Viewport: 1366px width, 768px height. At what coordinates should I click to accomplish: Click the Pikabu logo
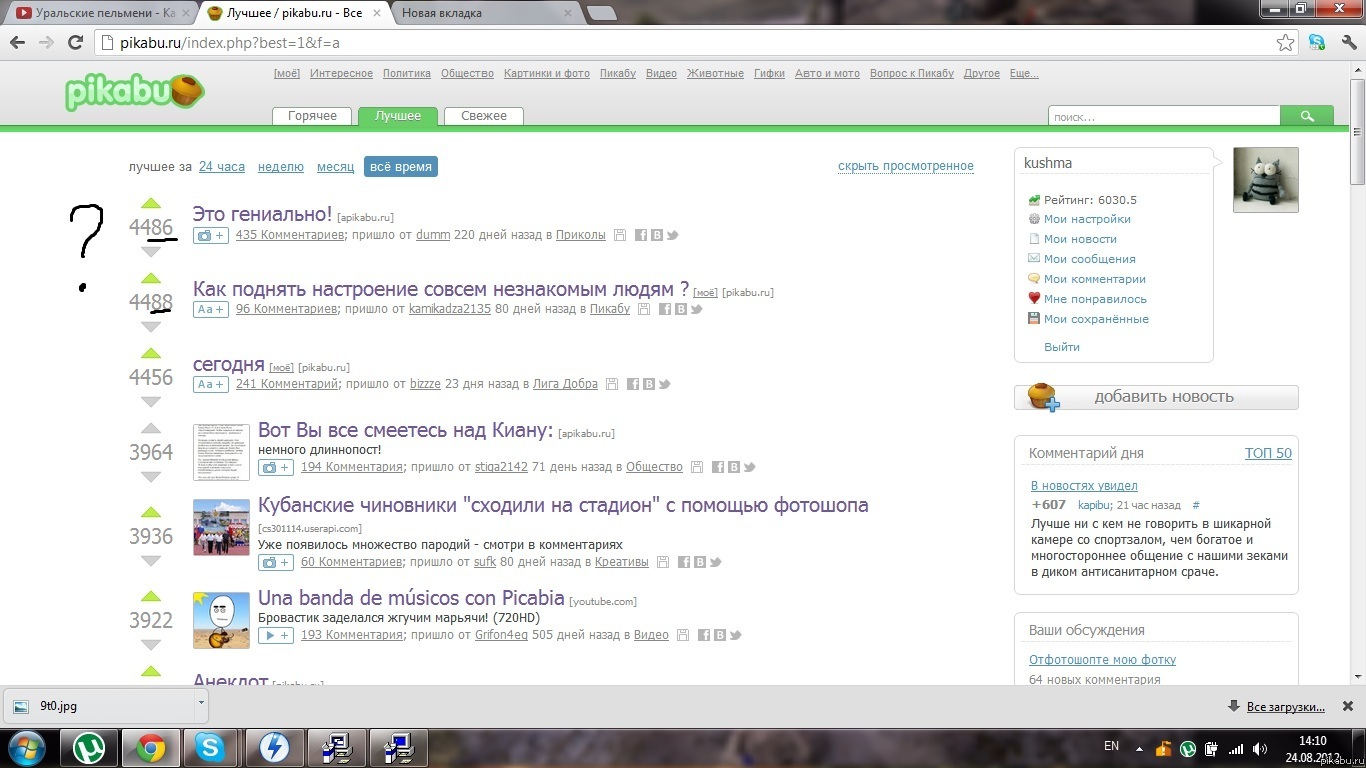click(134, 92)
